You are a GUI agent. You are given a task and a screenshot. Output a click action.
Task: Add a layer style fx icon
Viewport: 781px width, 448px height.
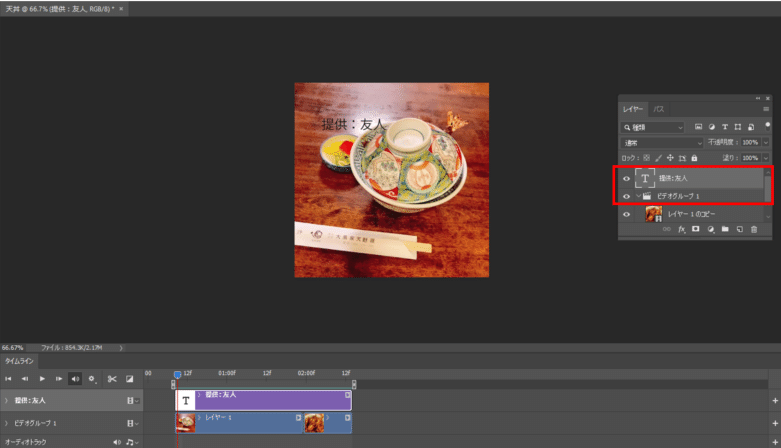pos(681,229)
